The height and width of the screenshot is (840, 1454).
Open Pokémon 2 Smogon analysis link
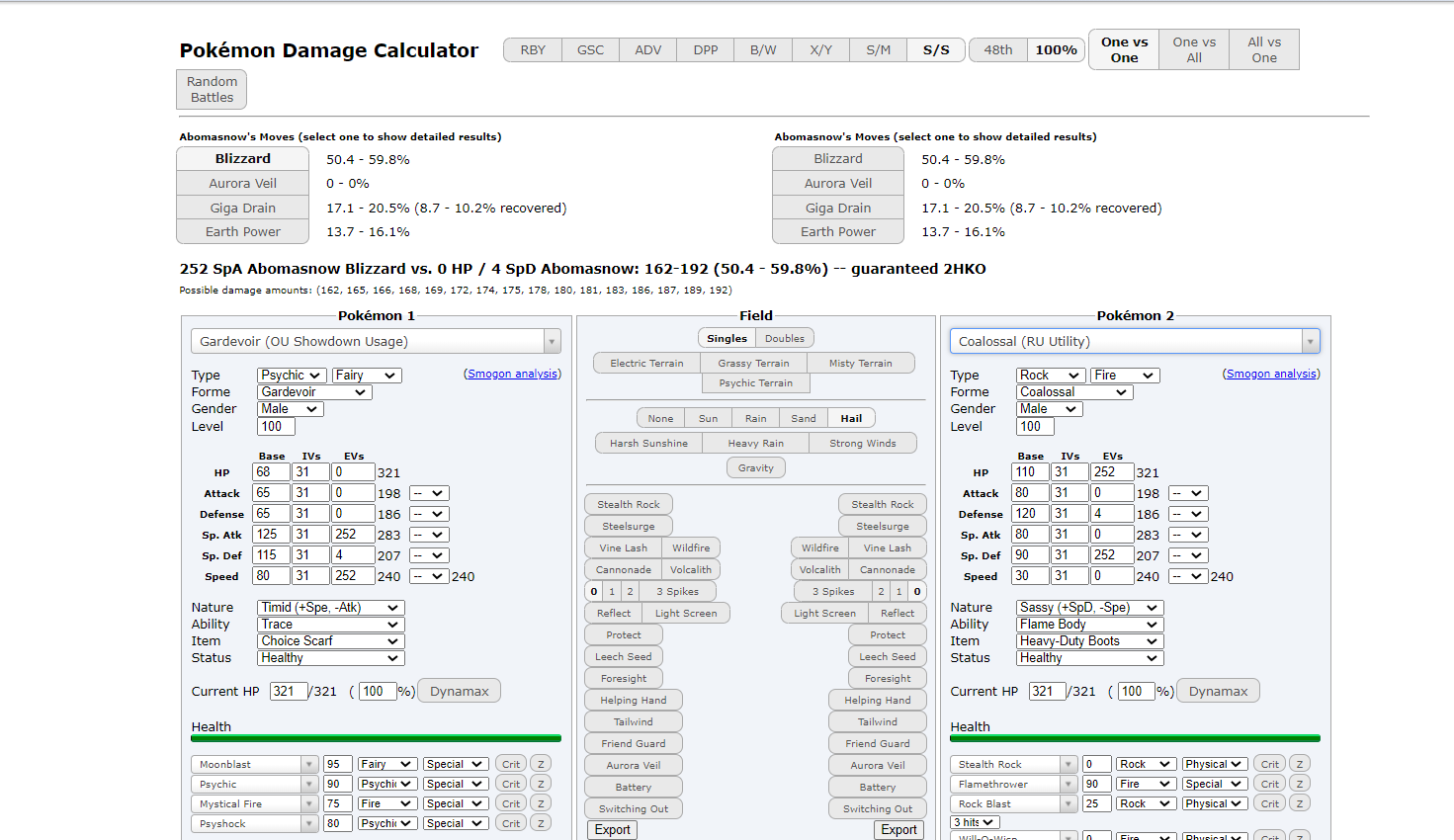(x=1272, y=374)
